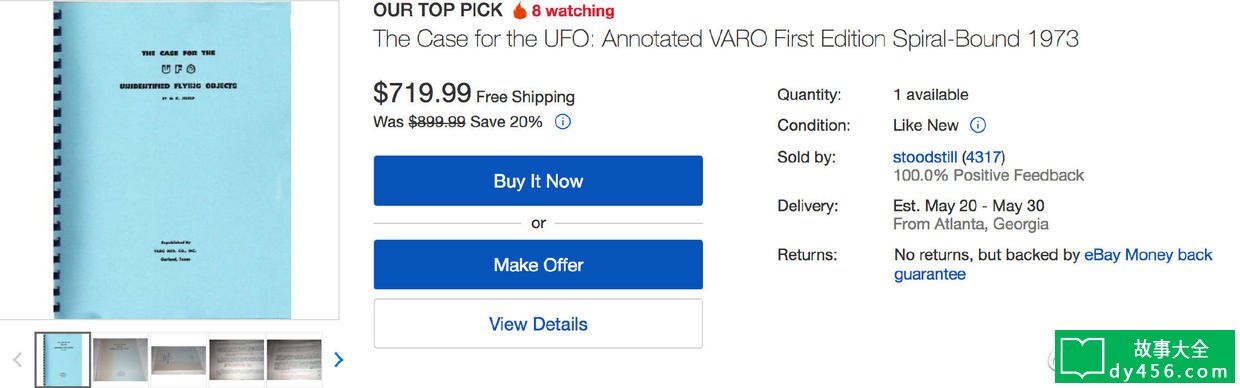The height and width of the screenshot is (388, 1240).
Task: Open eBay Money back guarantee link
Action: [1053, 265]
